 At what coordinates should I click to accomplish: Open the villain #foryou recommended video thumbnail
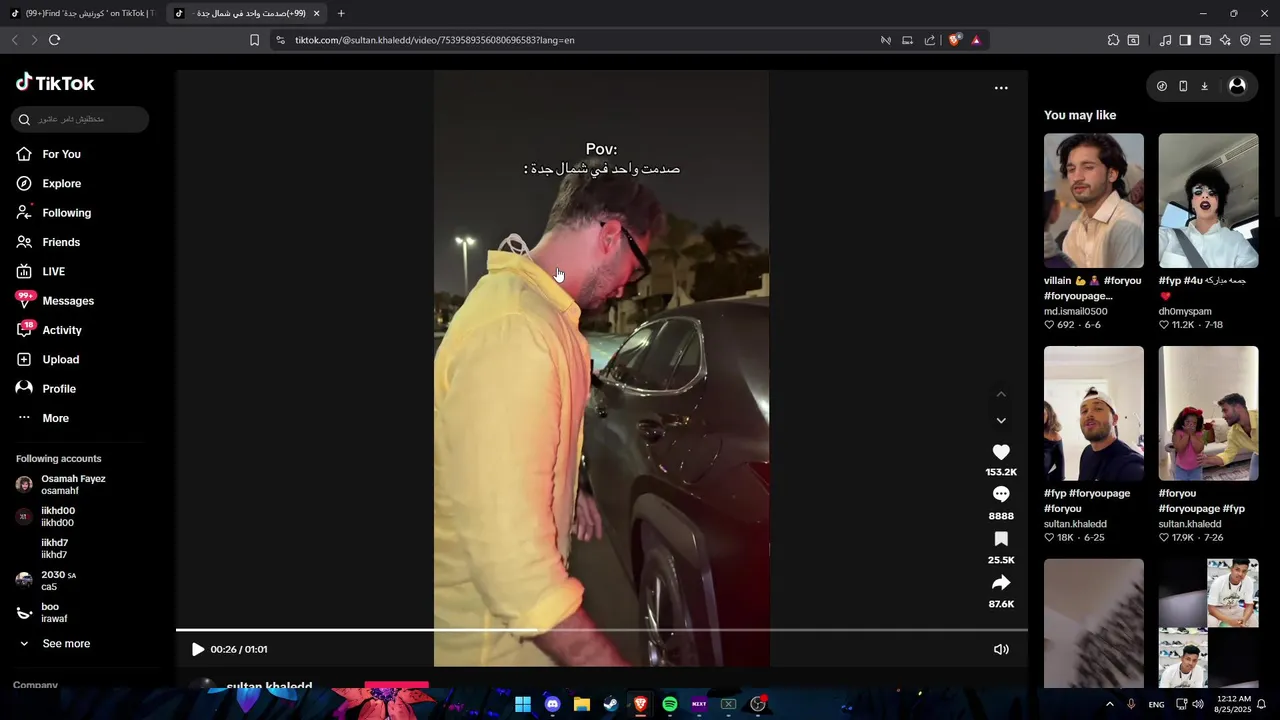point(1094,201)
